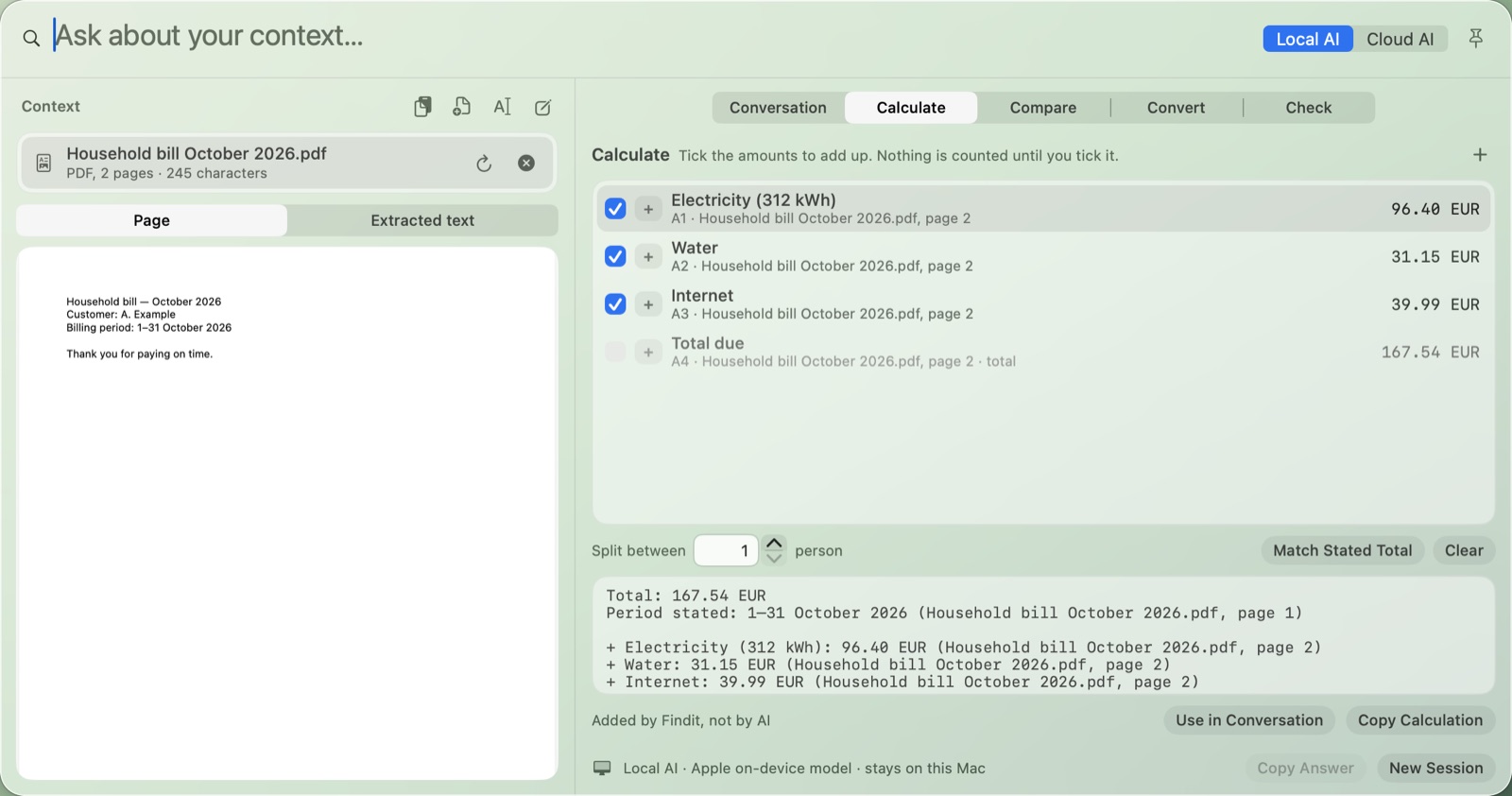Open the Convert tab

[1177, 108]
